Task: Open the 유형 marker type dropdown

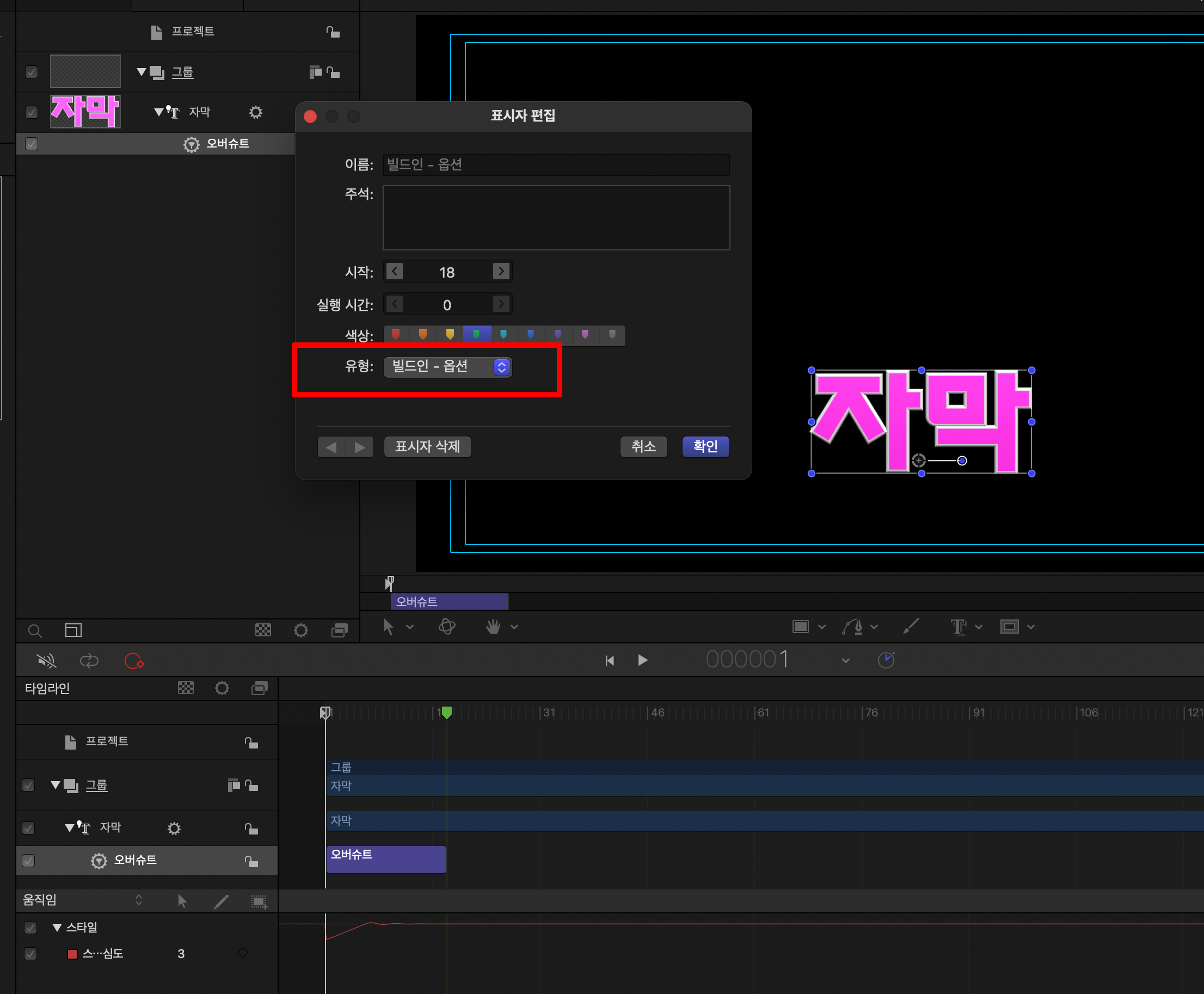Action: (x=447, y=366)
